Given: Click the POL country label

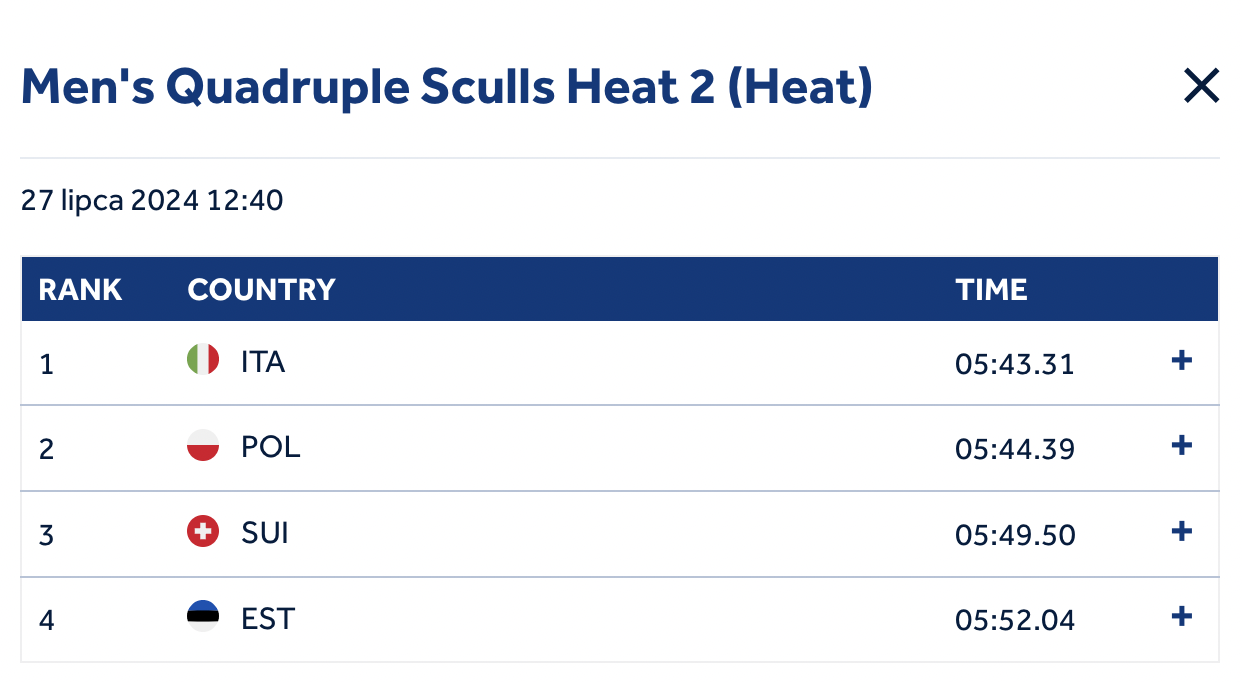Looking at the screenshot, I should pos(271,447).
